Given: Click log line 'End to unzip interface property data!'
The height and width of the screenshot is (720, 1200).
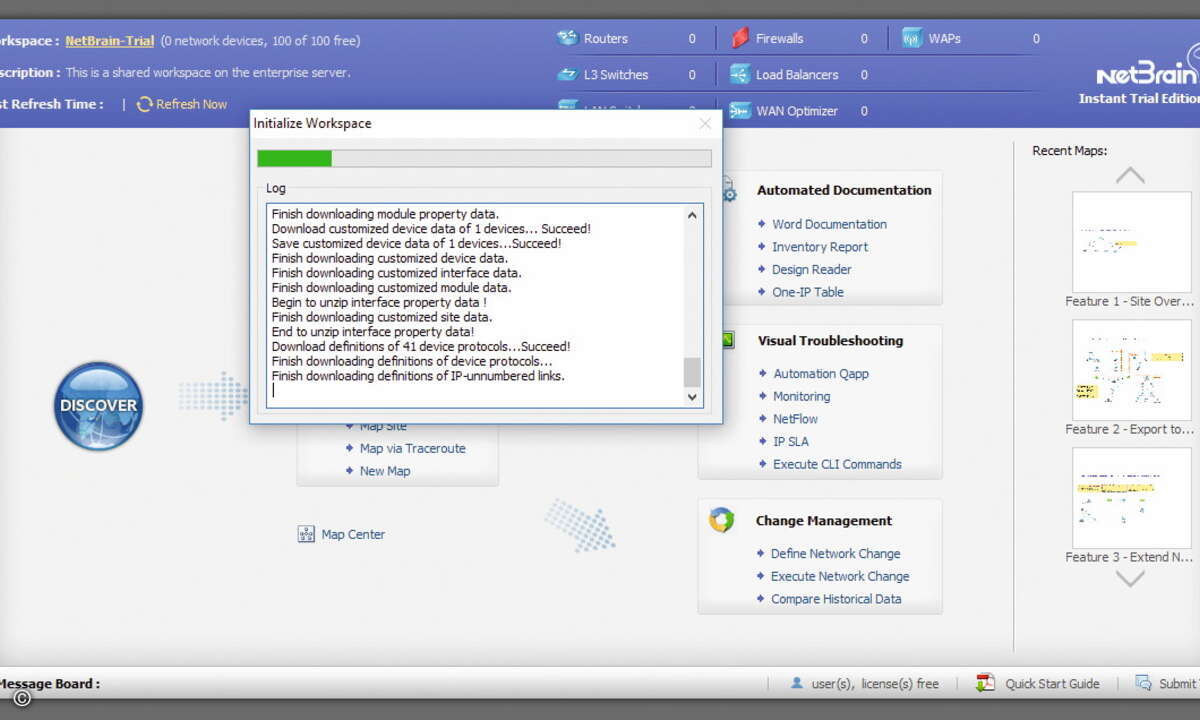Looking at the screenshot, I should (373, 332).
